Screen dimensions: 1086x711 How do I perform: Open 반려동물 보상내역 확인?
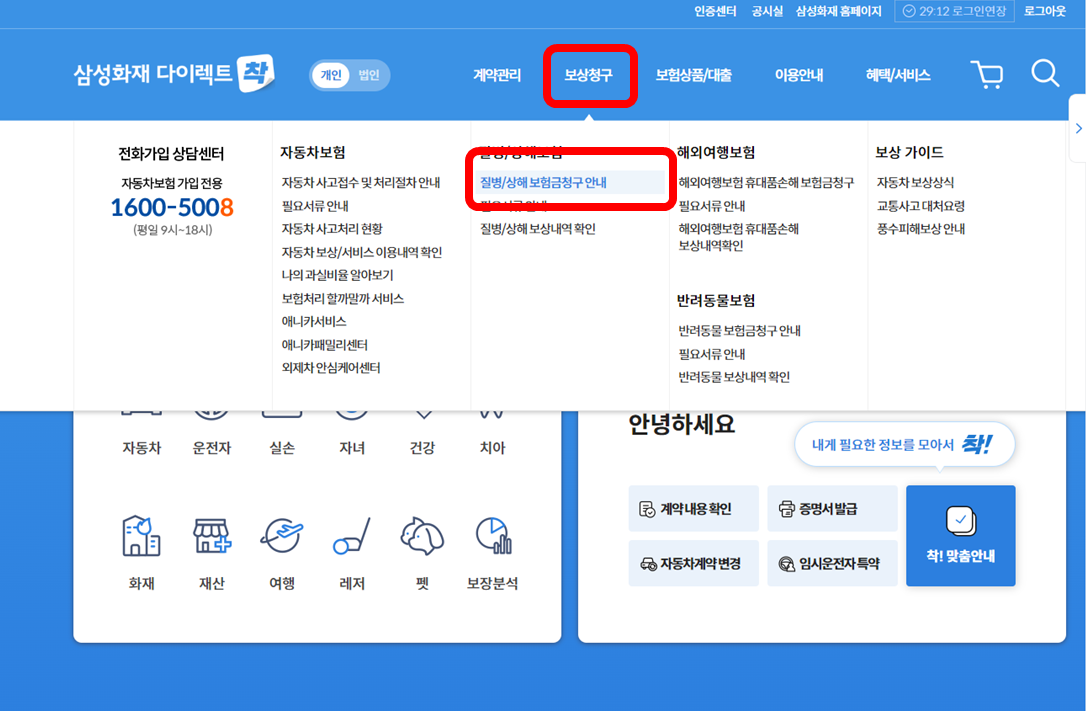point(734,377)
